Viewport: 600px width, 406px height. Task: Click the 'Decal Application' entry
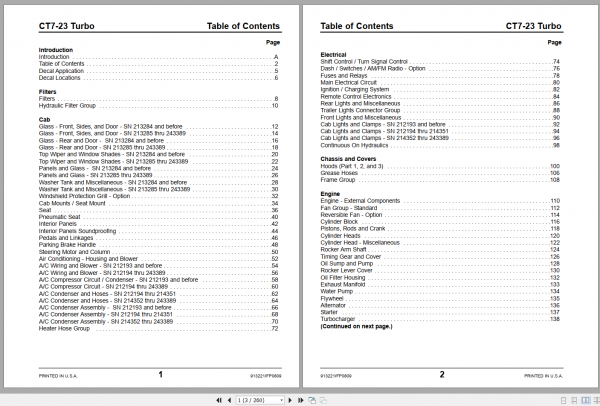[x=61, y=71]
